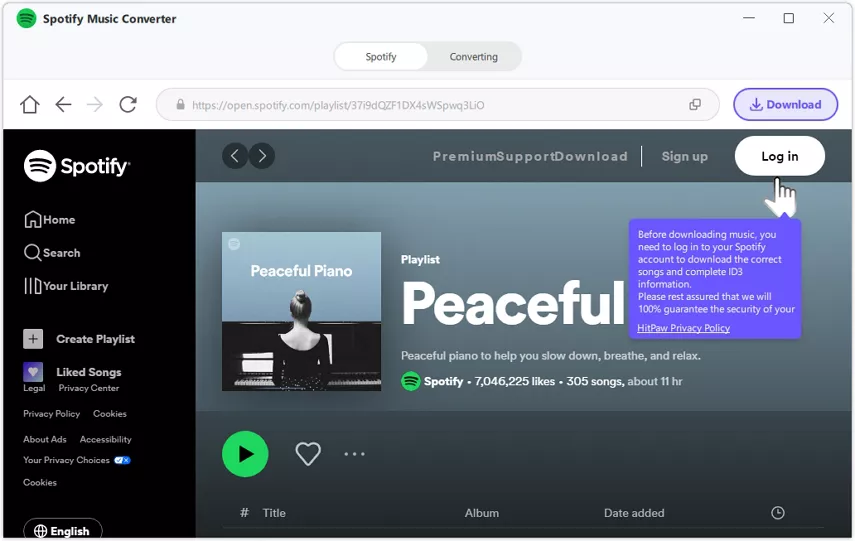Click the Peaceful Piano cover thumbnail
Screen dimensions: 855x541
point(301,311)
